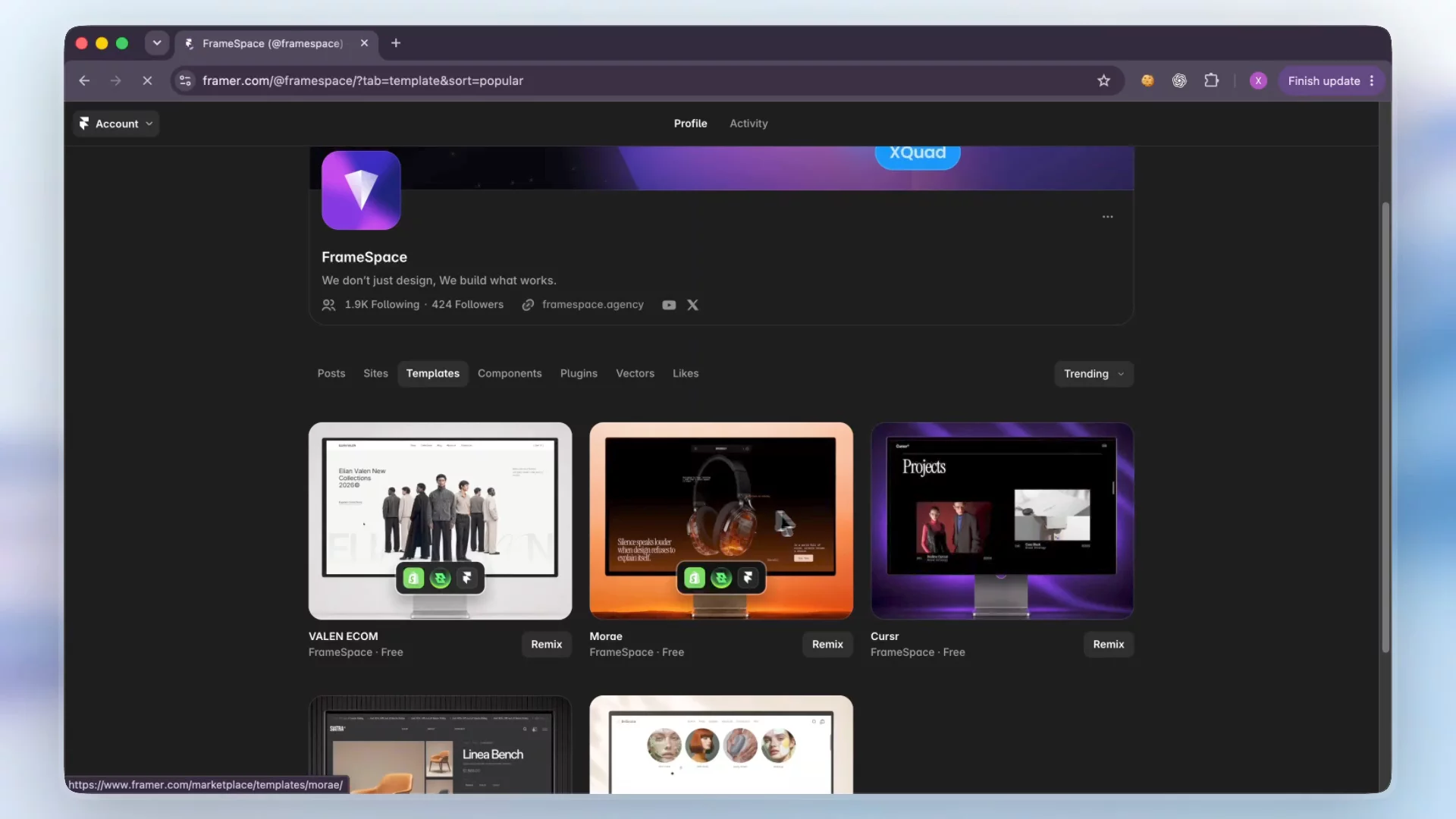Open the Cursr template thumbnail
This screenshot has height=819, width=1456.
point(1002,521)
